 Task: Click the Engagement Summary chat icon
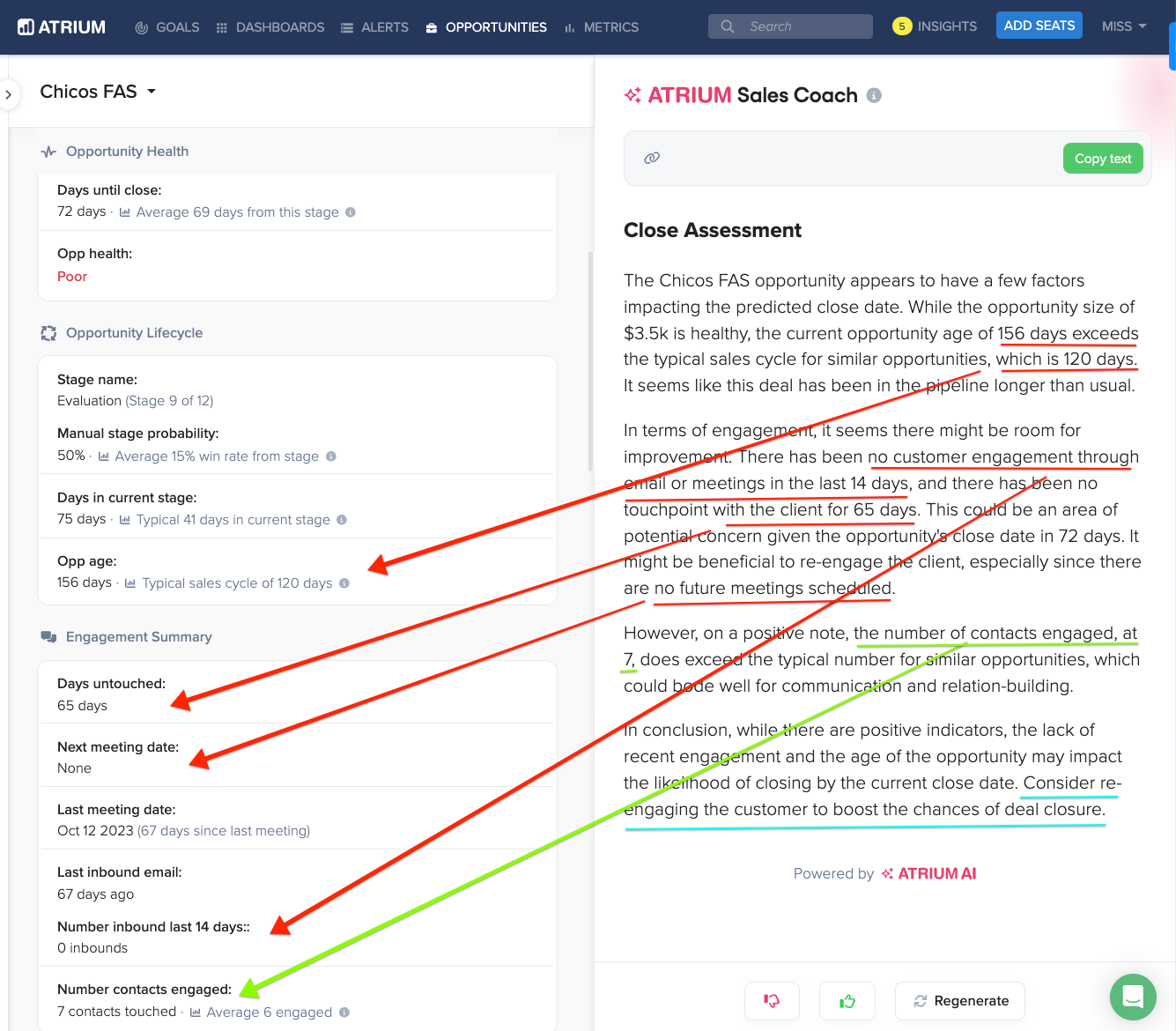pyautogui.click(x=48, y=637)
